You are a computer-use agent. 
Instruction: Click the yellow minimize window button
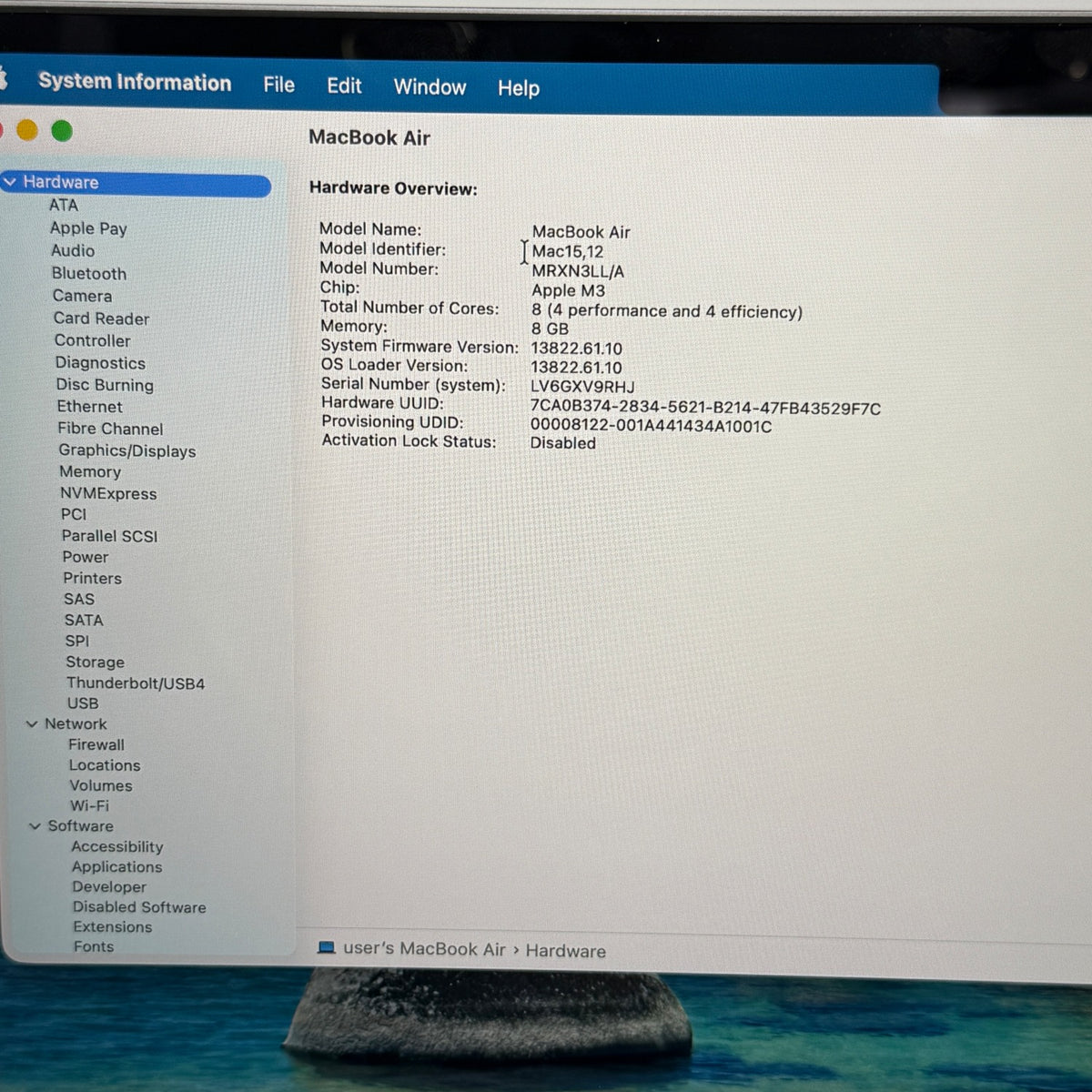(x=27, y=130)
